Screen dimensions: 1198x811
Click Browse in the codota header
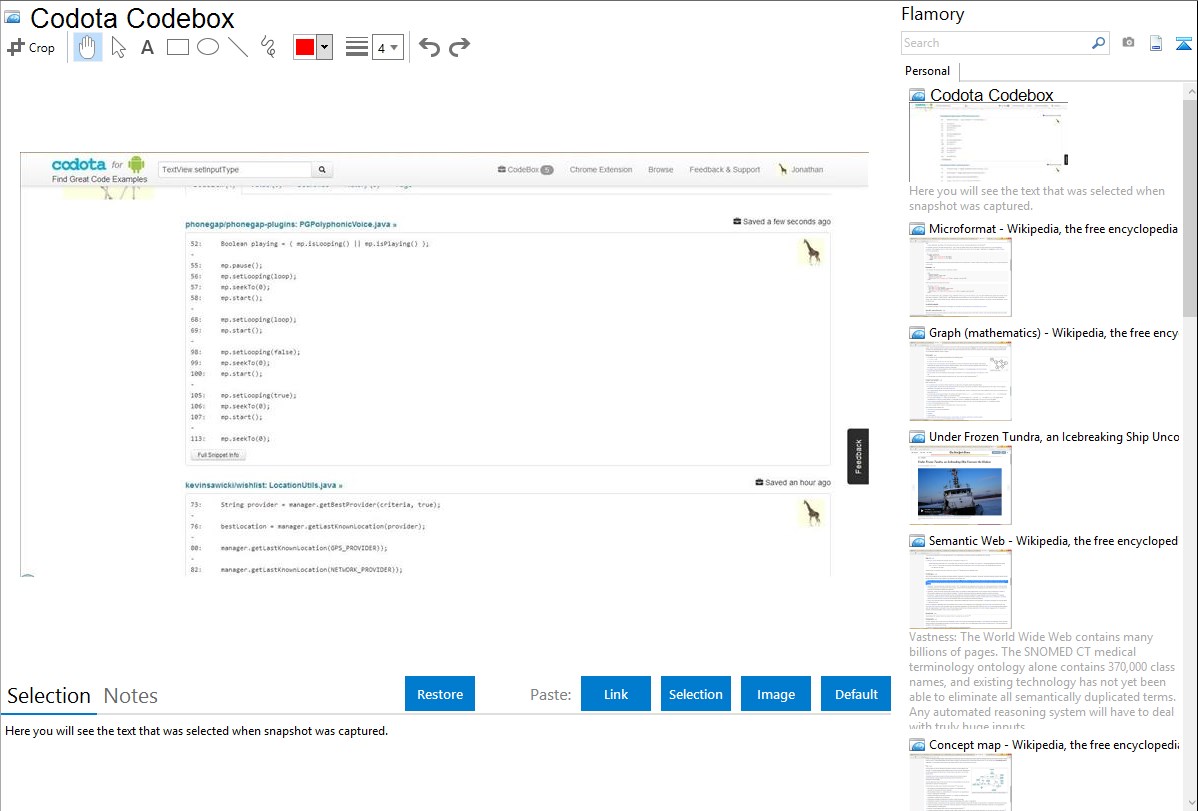660,170
